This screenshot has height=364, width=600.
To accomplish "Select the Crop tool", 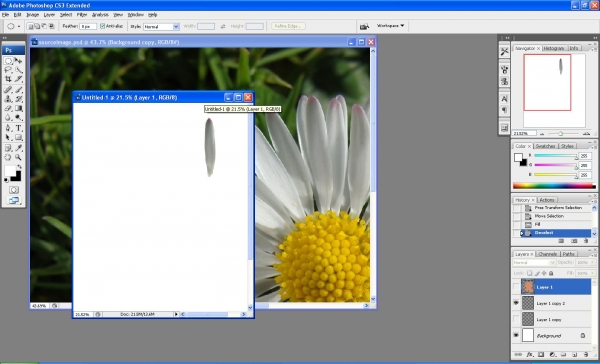I will (x=8, y=79).
